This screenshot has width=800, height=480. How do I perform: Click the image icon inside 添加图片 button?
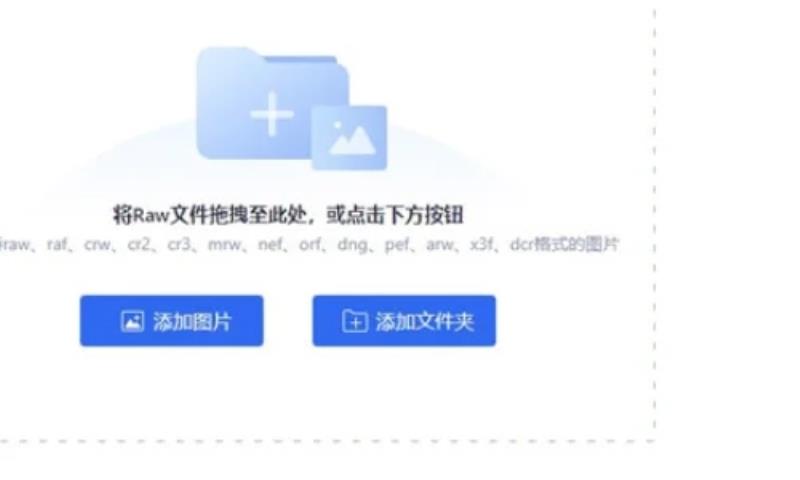(132, 321)
